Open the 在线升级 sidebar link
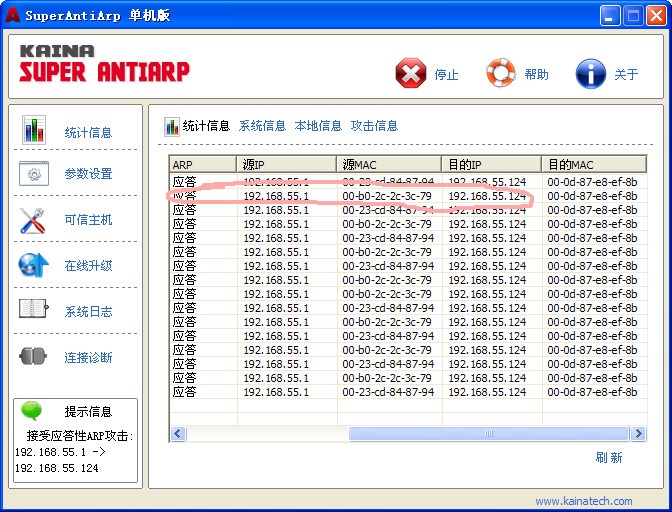The image size is (672, 512). [x=88, y=266]
